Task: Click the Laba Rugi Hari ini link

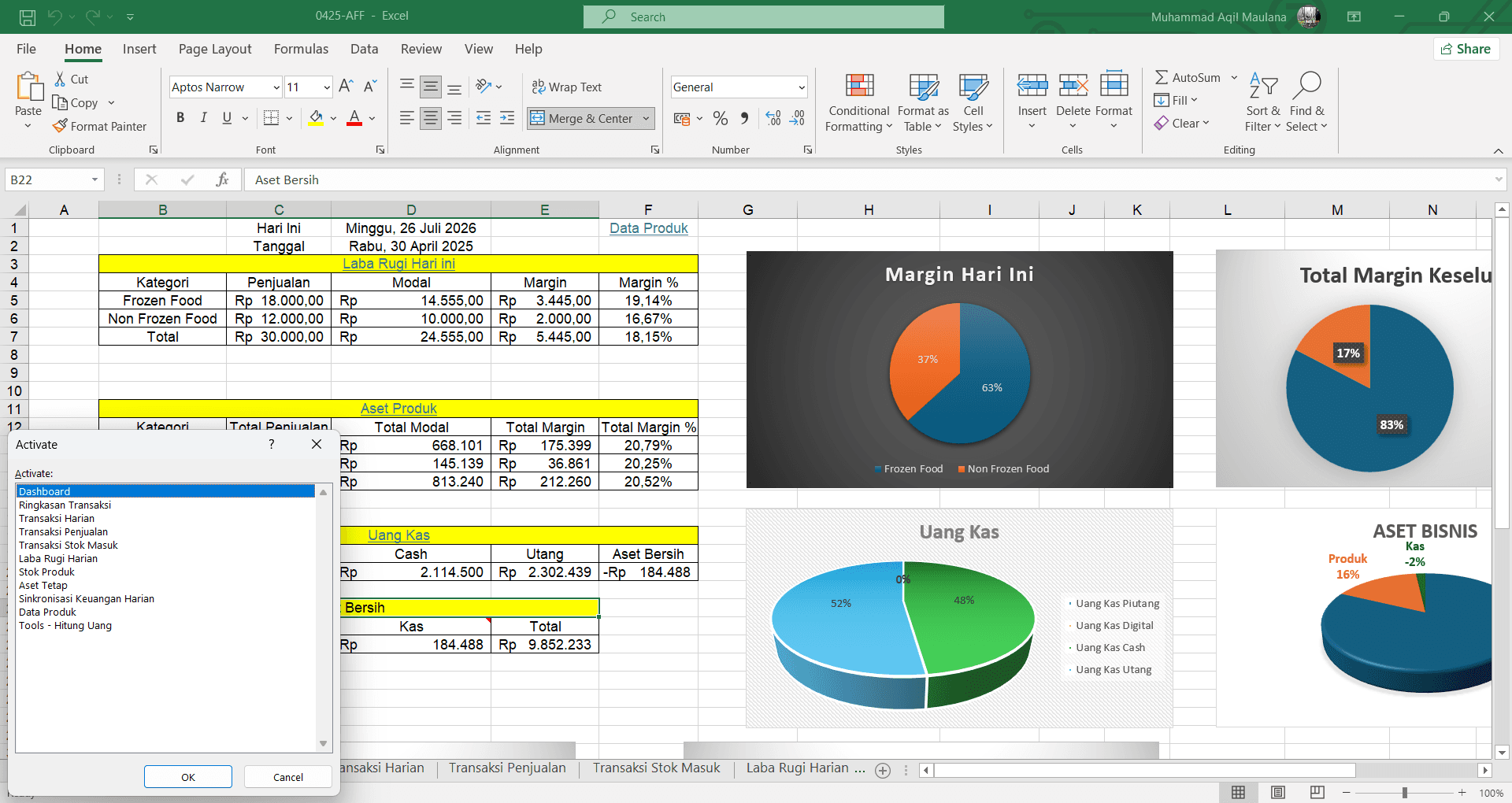Action: click(398, 264)
